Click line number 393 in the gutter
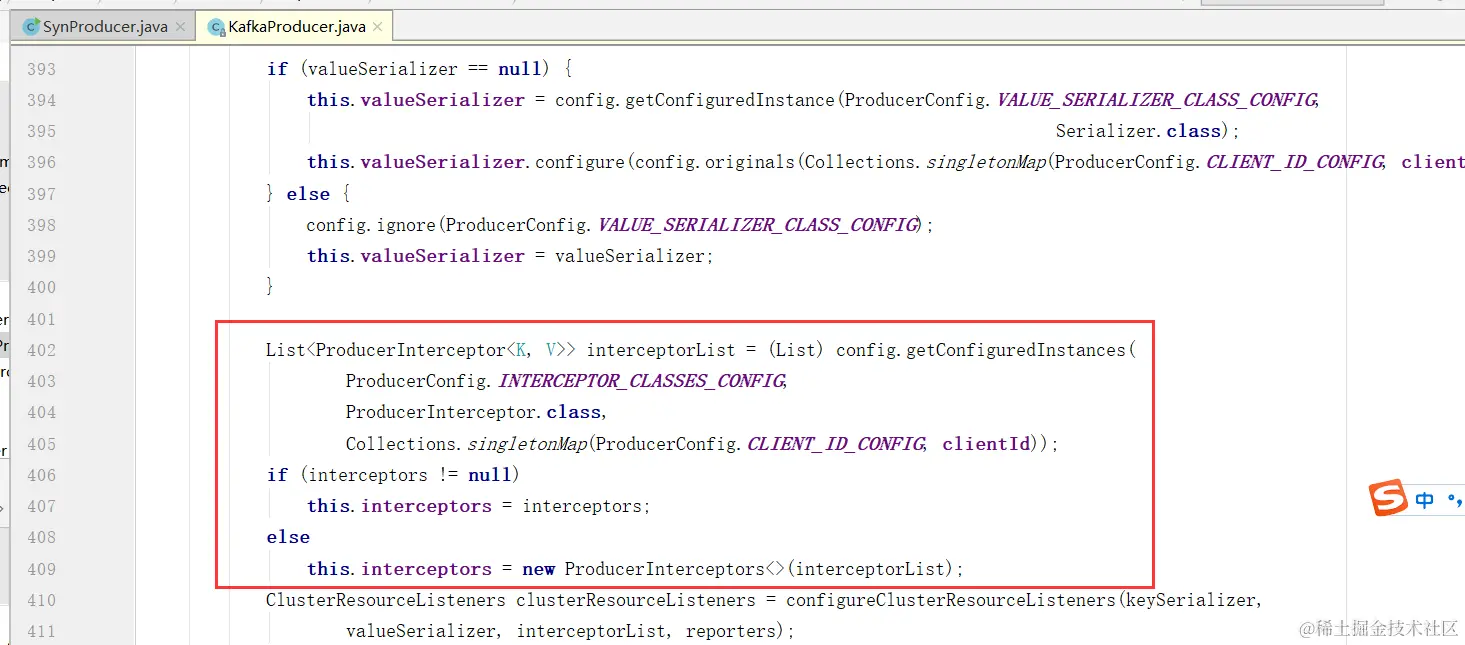Screen dimensions: 1465x645 tap(41, 69)
